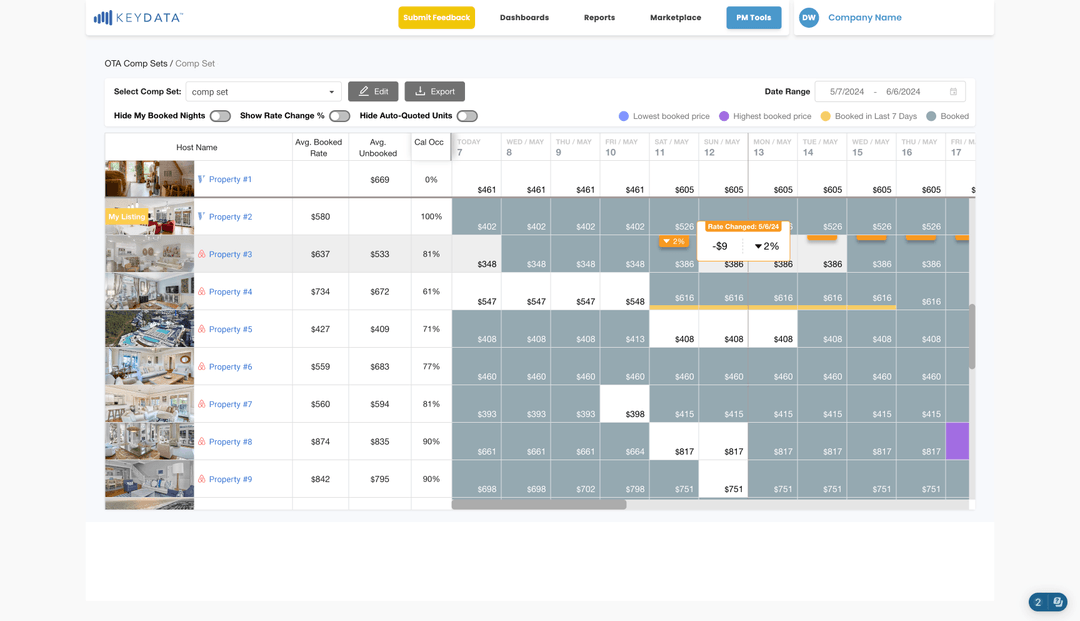Toggle Show Rate Change %
Viewport: 1080px width, 621px height.
point(339,116)
